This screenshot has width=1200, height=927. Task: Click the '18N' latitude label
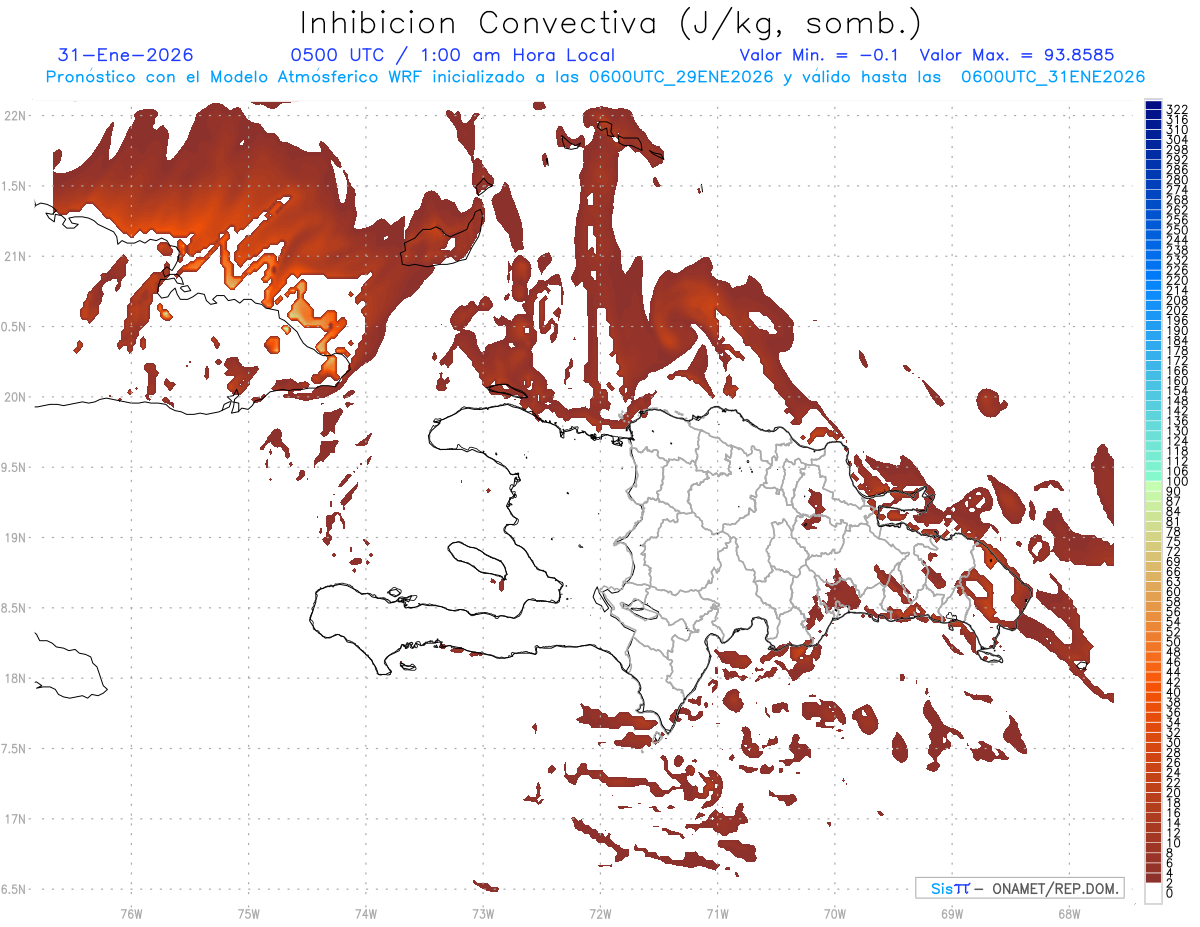coord(15,679)
